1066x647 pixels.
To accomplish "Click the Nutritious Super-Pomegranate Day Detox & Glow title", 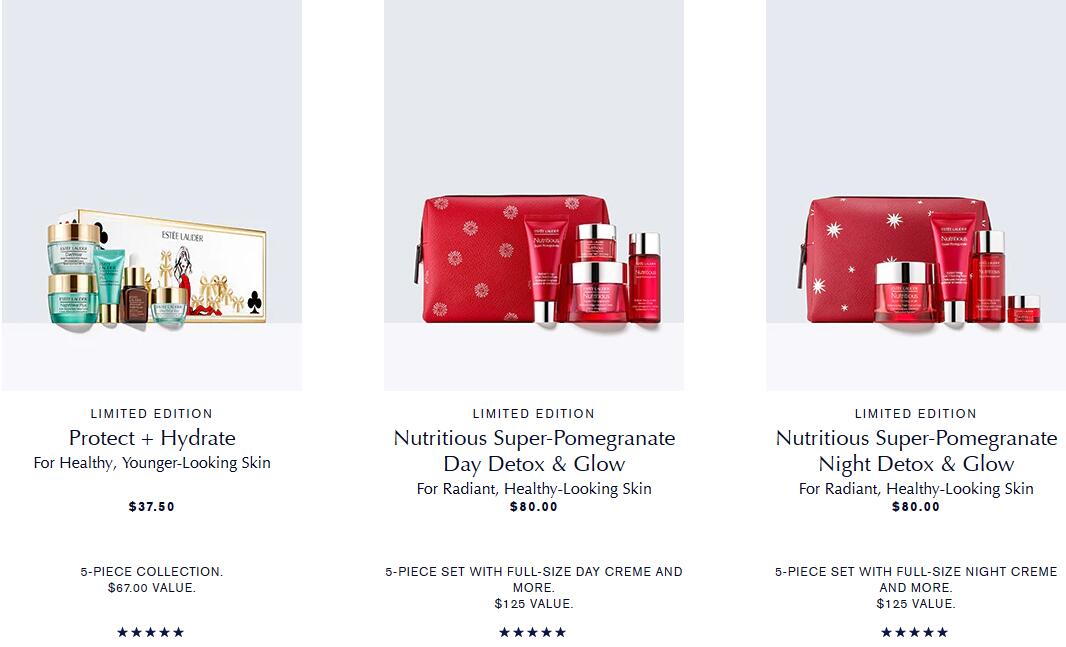I will point(534,451).
